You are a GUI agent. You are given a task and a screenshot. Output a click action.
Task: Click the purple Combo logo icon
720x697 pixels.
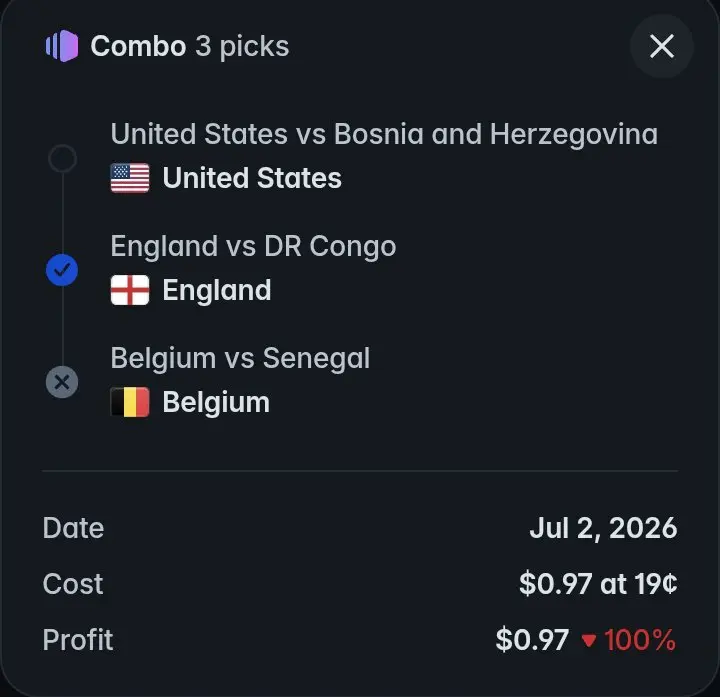(62, 46)
